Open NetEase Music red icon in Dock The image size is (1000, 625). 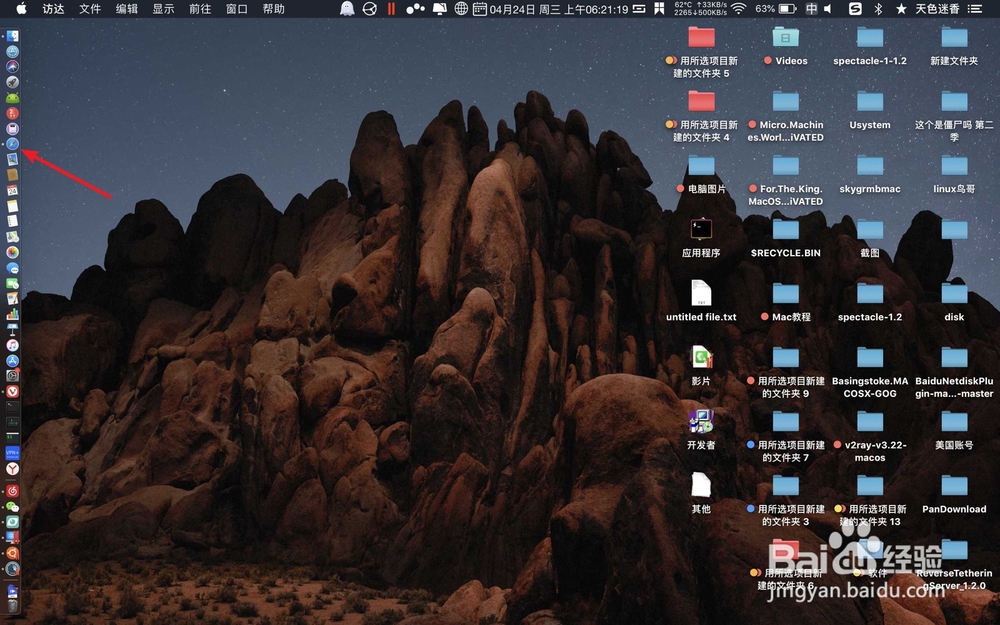tap(12, 491)
